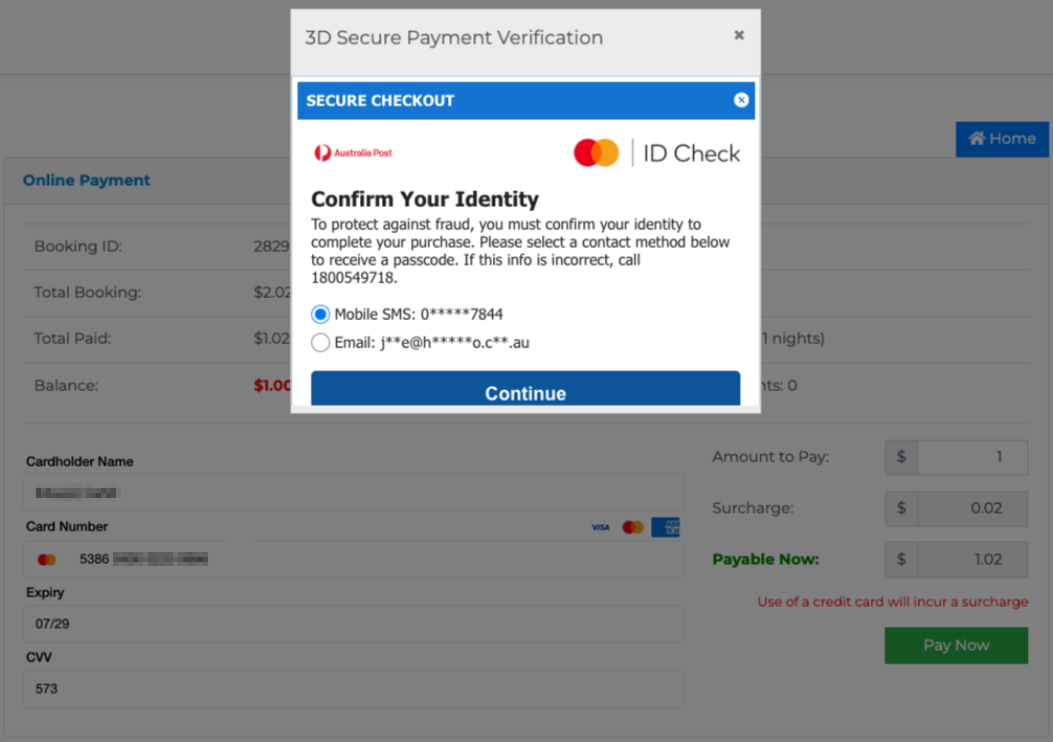Click the American Express brand icon
Screen dimensions: 1053x742
665,527
